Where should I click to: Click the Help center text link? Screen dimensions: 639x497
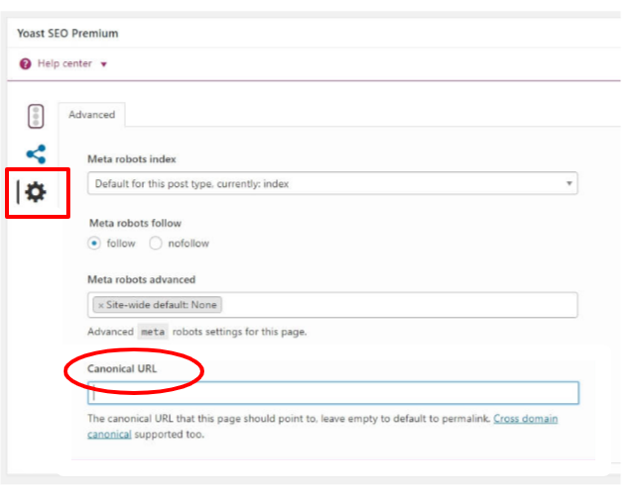[x=64, y=64]
